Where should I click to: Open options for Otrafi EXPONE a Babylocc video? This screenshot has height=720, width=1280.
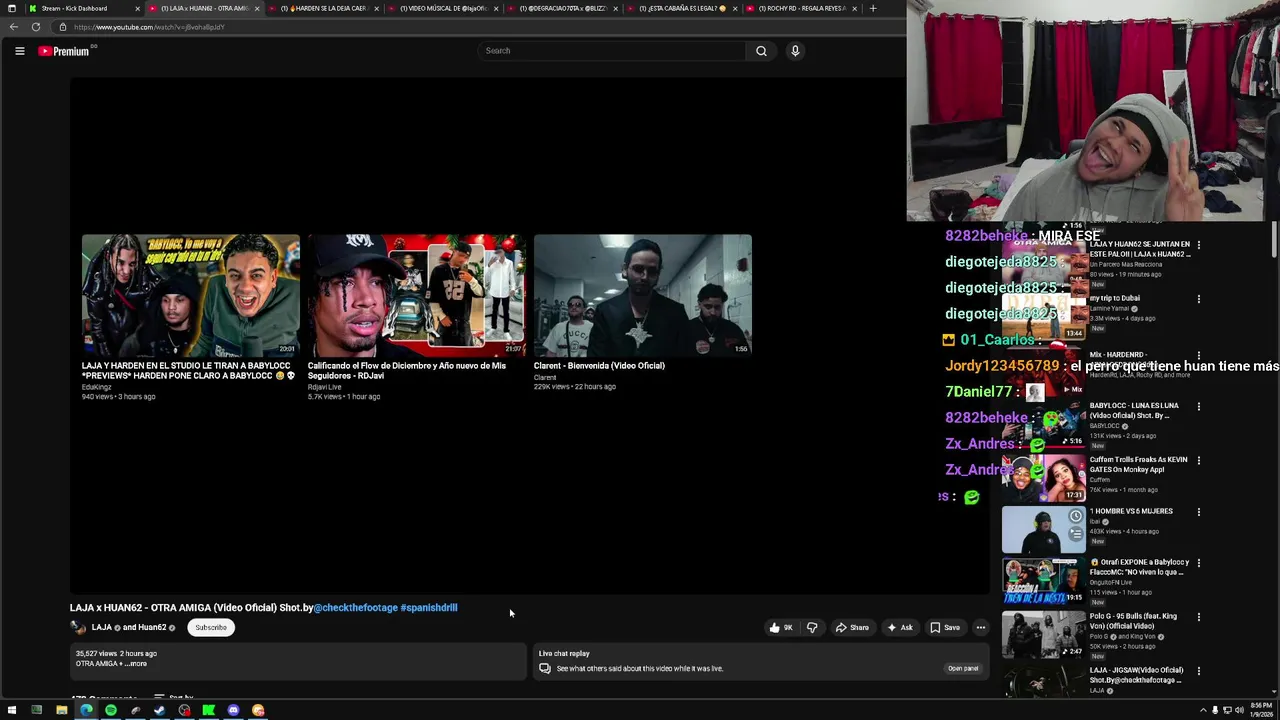(1199, 563)
